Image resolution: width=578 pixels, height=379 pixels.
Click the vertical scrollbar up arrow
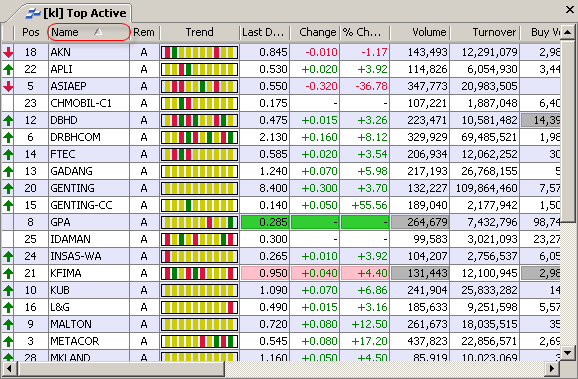tap(568, 33)
